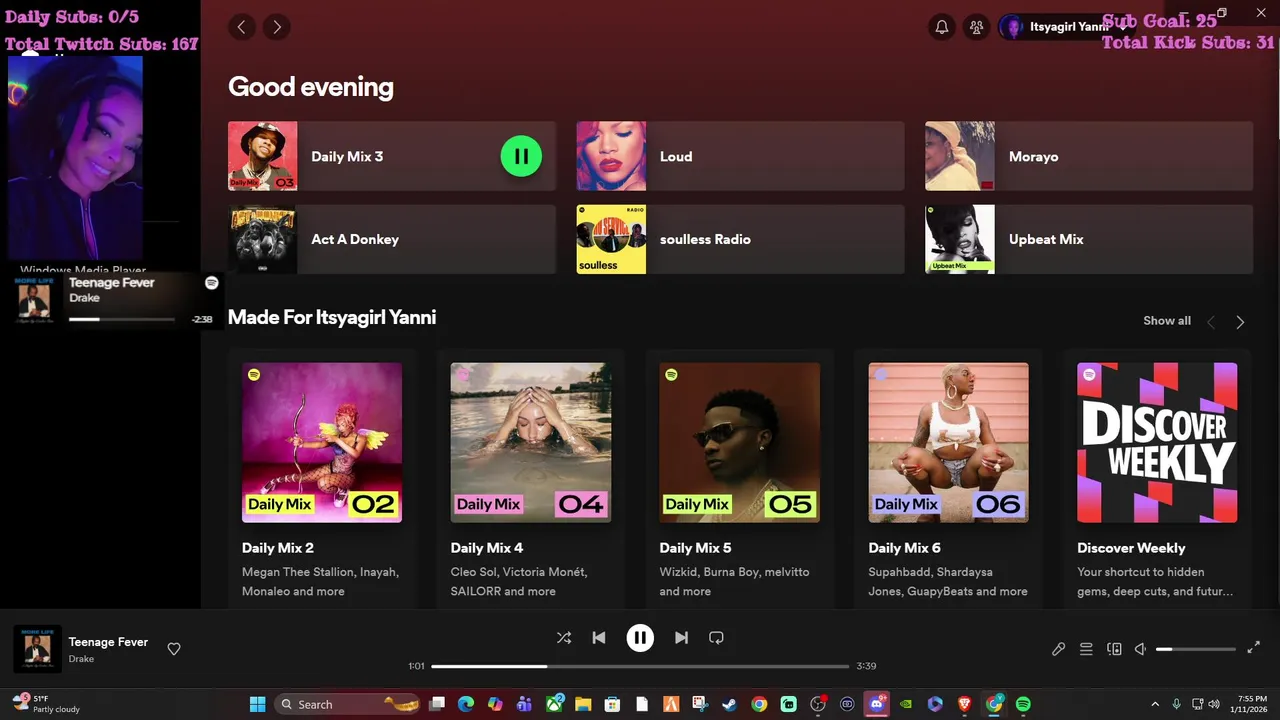Open Brave browser from taskbar
Image resolution: width=1280 pixels, height=720 pixels.
(964, 704)
